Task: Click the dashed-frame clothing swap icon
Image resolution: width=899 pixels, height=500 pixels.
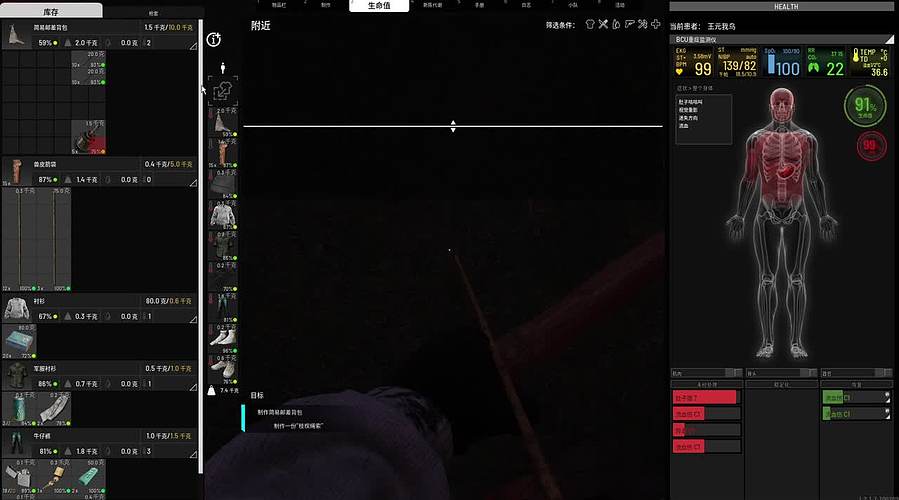Action: pyautogui.click(x=222, y=91)
